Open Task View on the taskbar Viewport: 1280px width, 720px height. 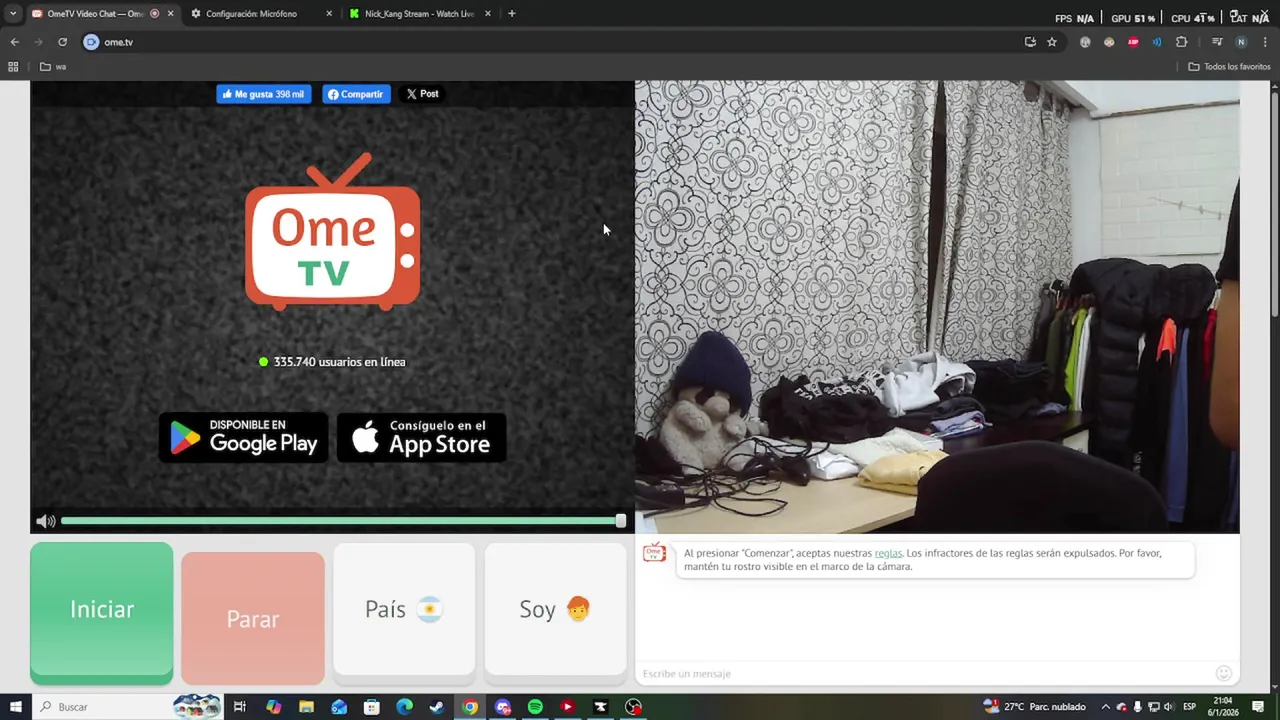coord(240,707)
